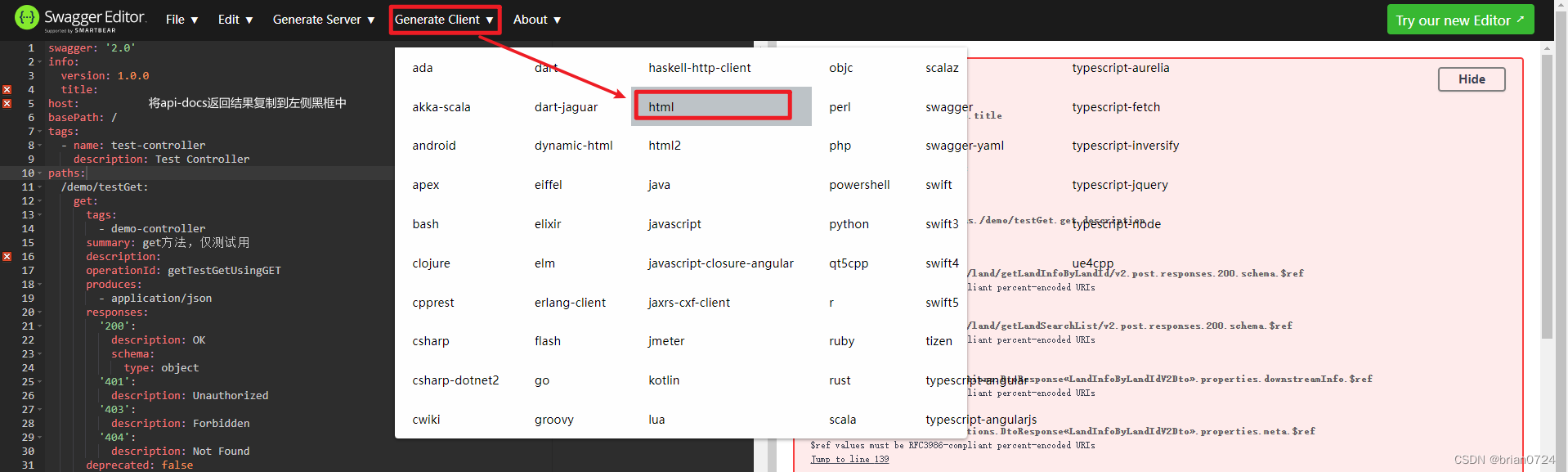Screen dimensions: 1568x472
Task: Select clojure client generator
Action: tap(432, 263)
